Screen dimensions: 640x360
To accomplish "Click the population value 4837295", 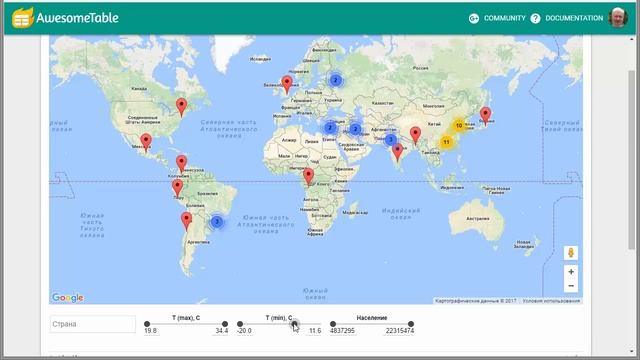I will click(342, 331).
